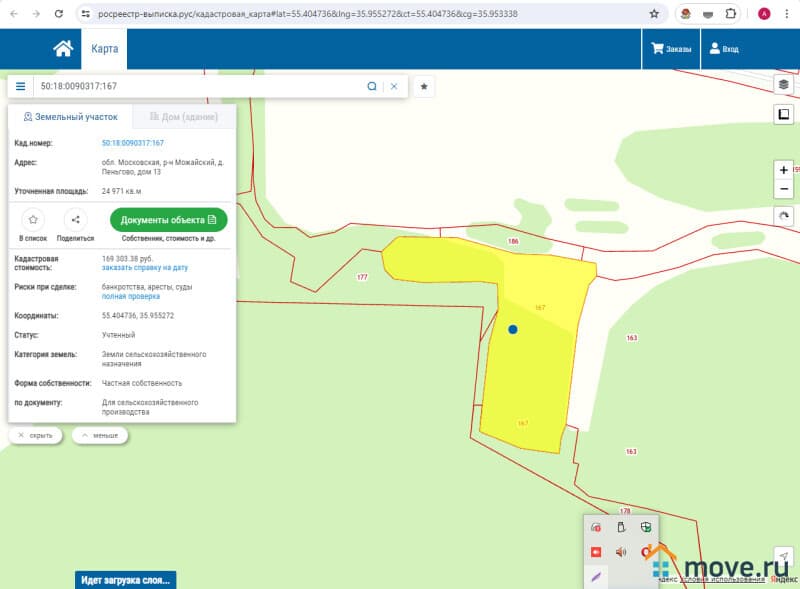
Task: Add parcel to list with star icon
Action: [33, 219]
